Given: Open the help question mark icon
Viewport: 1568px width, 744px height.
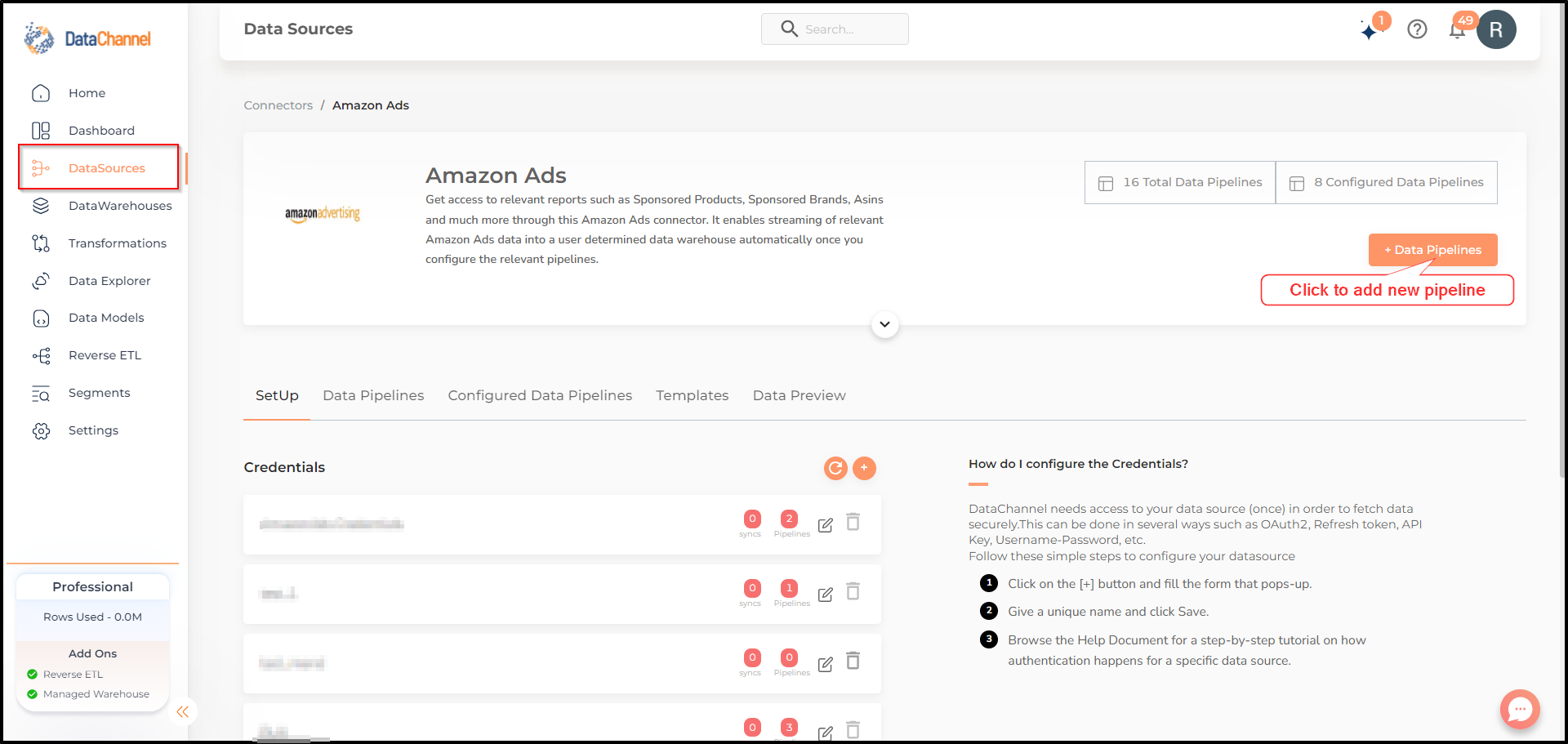Looking at the screenshot, I should coord(1417,29).
